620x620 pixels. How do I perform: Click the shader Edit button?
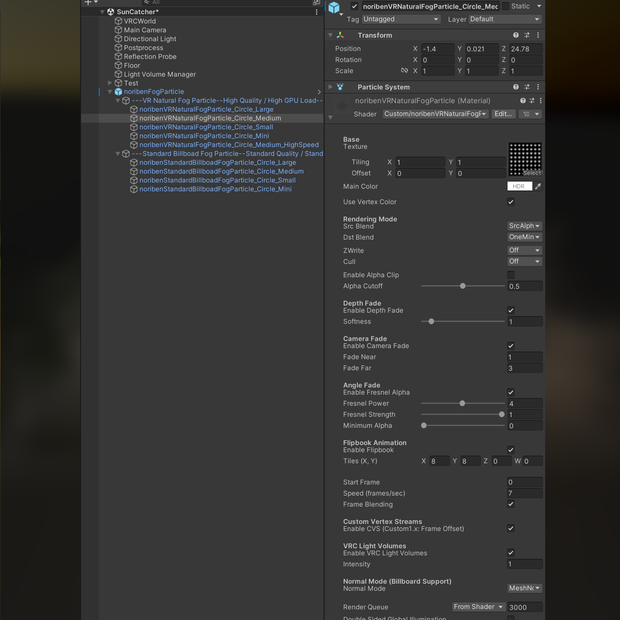coord(503,114)
